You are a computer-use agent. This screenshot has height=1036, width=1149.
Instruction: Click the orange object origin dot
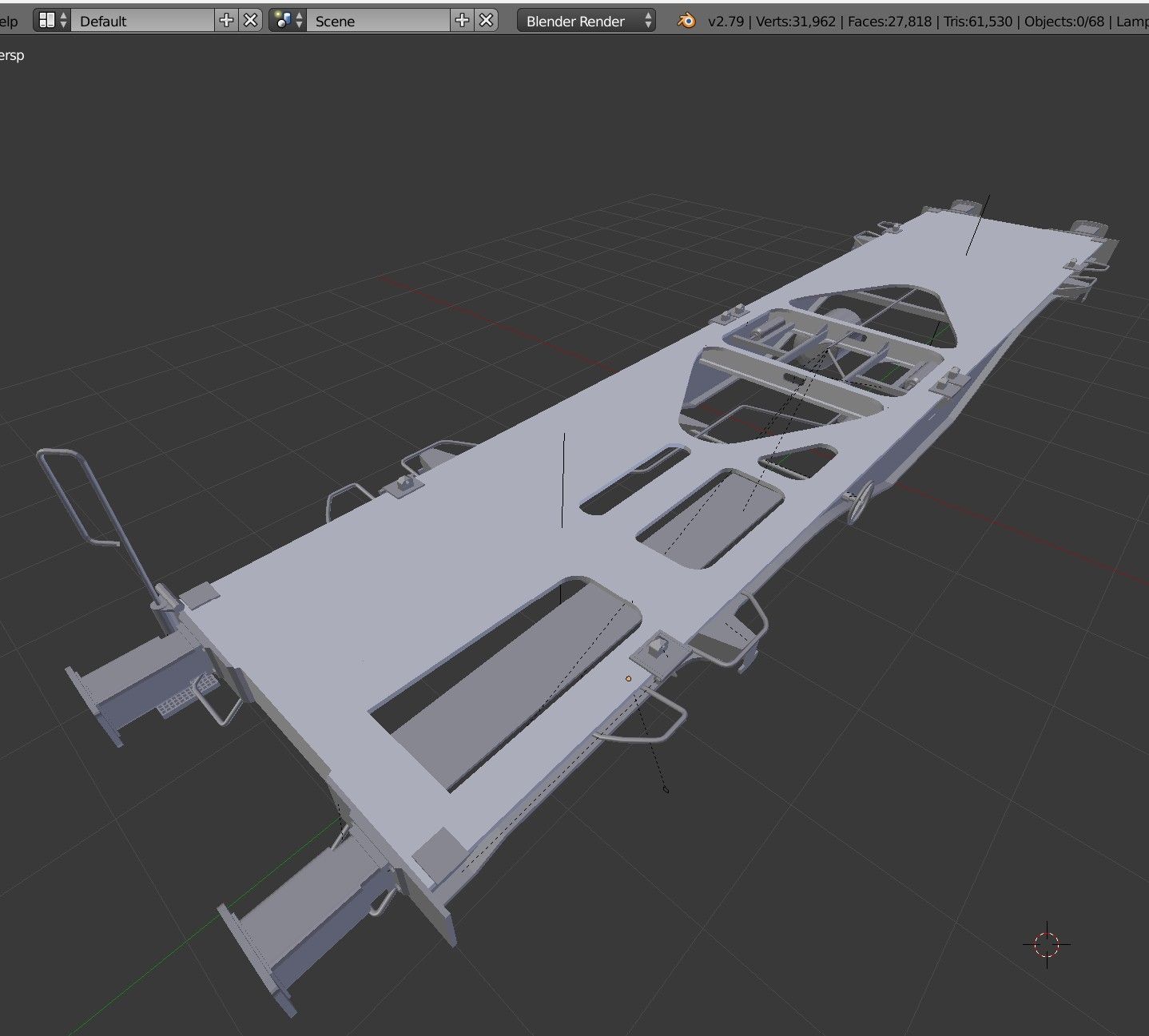(628, 679)
